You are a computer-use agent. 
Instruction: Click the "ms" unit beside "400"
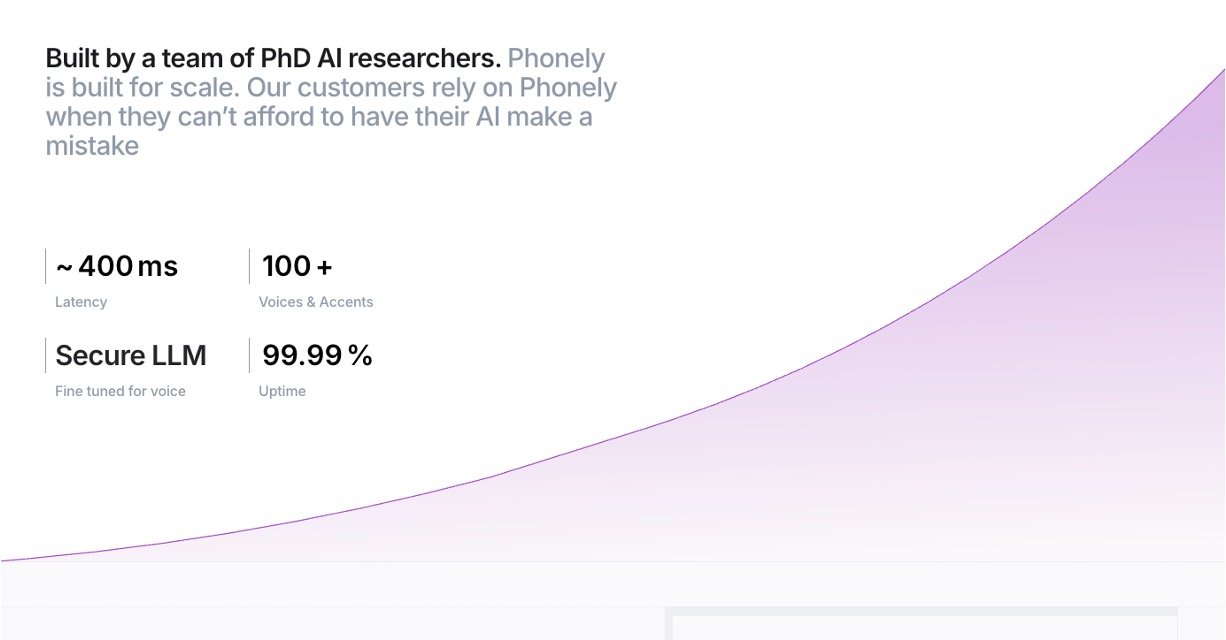click(158, 266)
